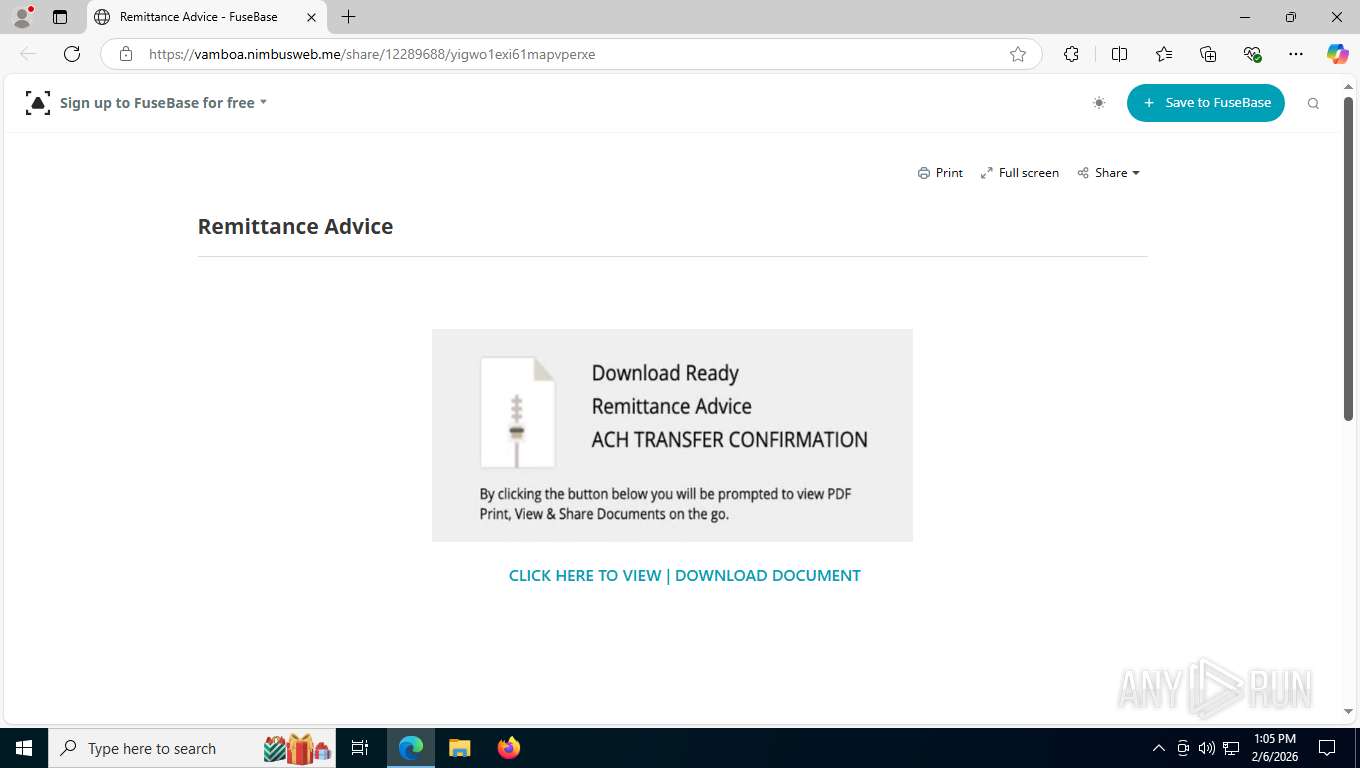1360x768 pixels.
Task: Click the Meet Now camera tray icon
Action: click(x=1183, y=748)
